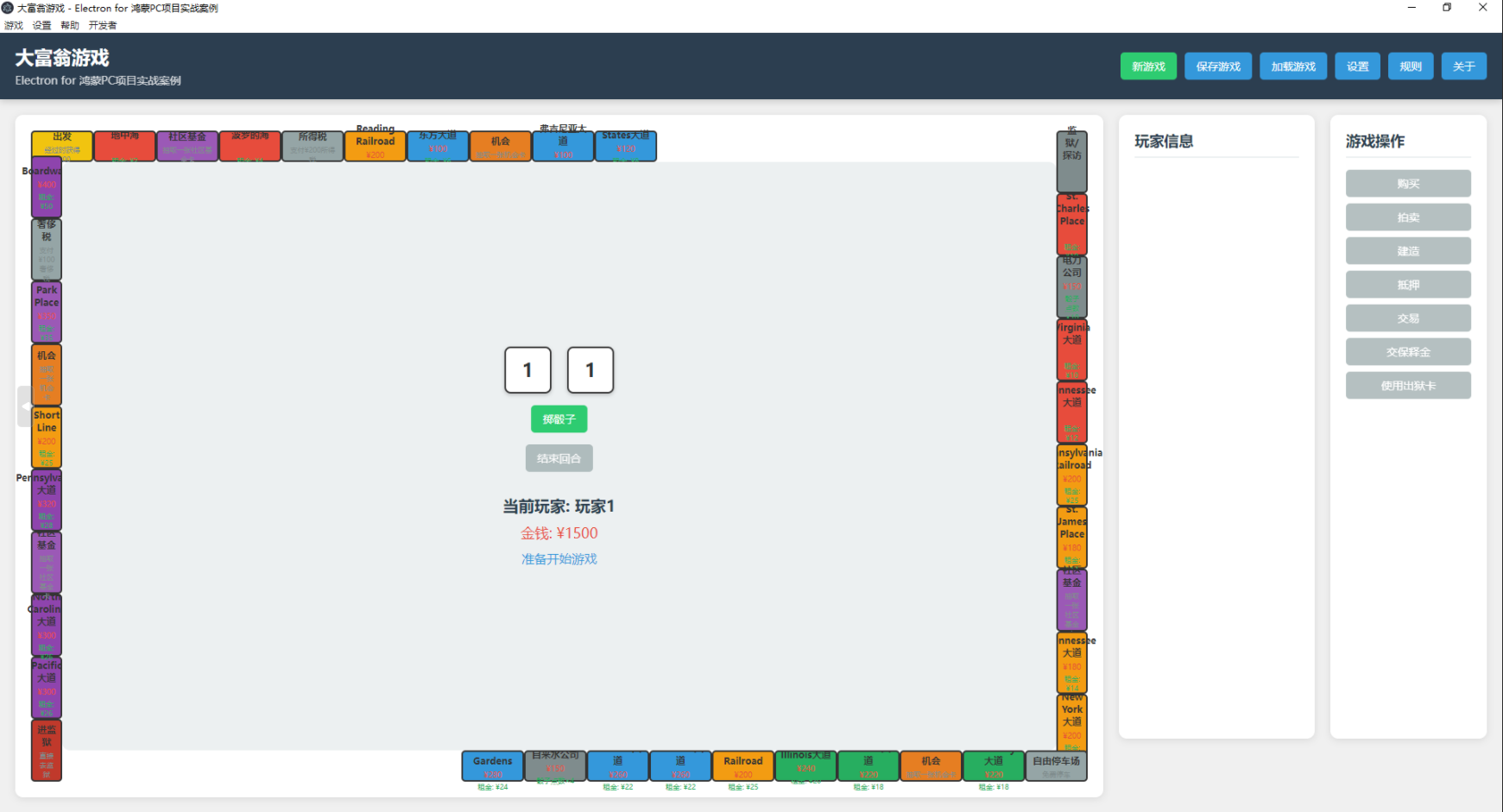Select the Illinois大道 ¥240 square
The height and width of the screenshot is (812, 1503).
coord(806,766)
